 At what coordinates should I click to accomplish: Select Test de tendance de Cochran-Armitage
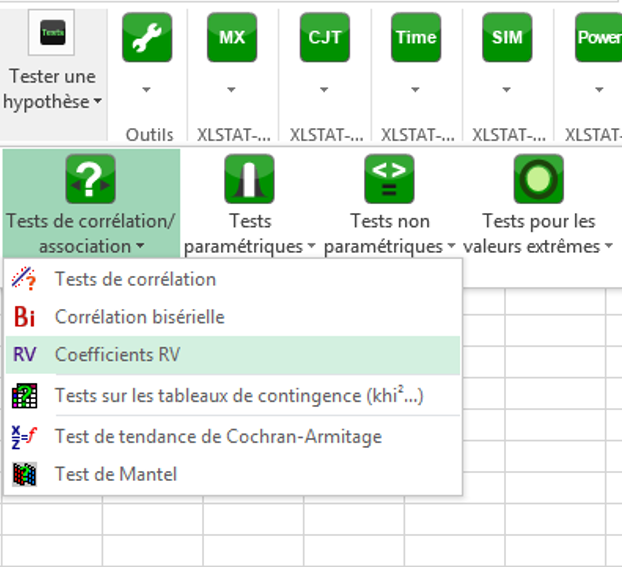[233, 436]
